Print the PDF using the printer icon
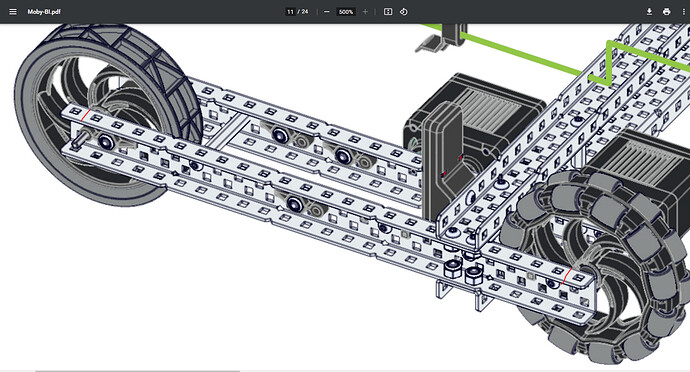 click(x=666, y=12)
